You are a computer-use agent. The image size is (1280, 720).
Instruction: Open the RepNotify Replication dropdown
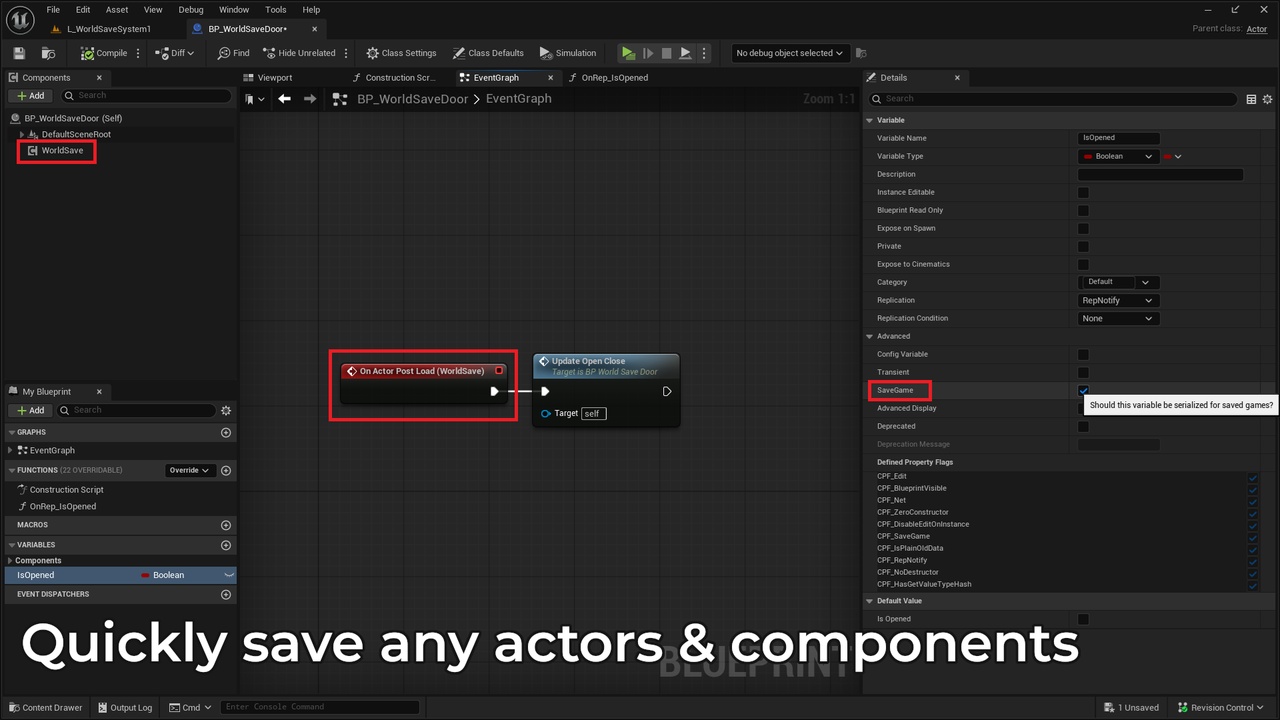[x=1118, y=300]
